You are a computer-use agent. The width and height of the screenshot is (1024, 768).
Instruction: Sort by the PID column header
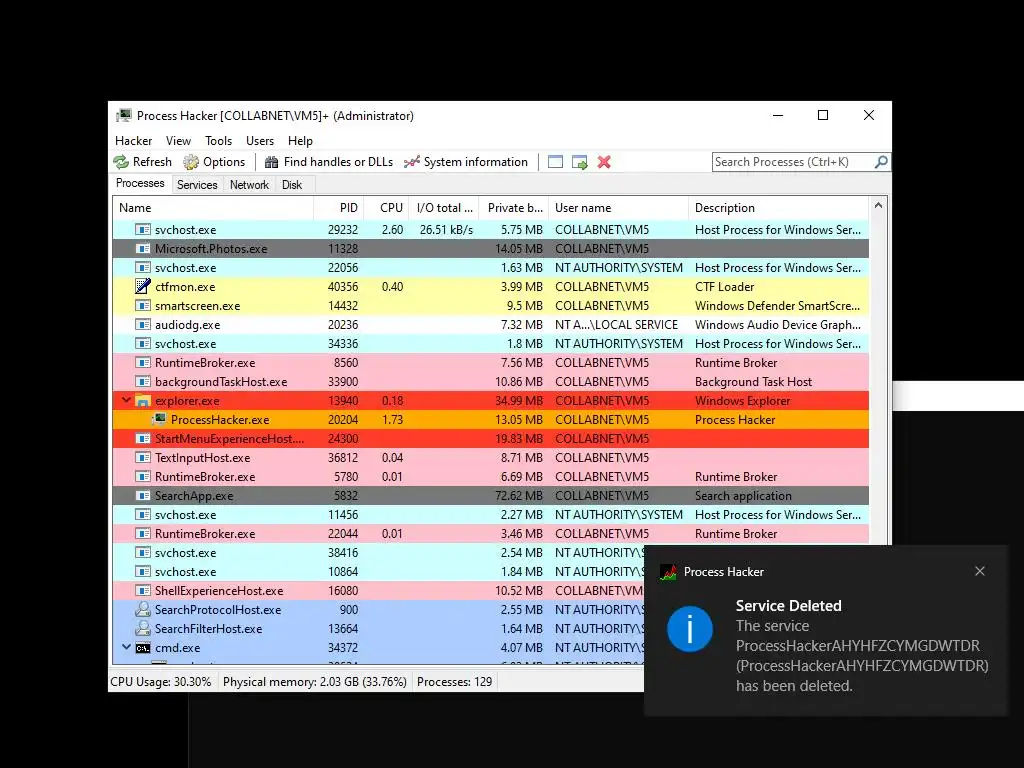pos(339,208)
